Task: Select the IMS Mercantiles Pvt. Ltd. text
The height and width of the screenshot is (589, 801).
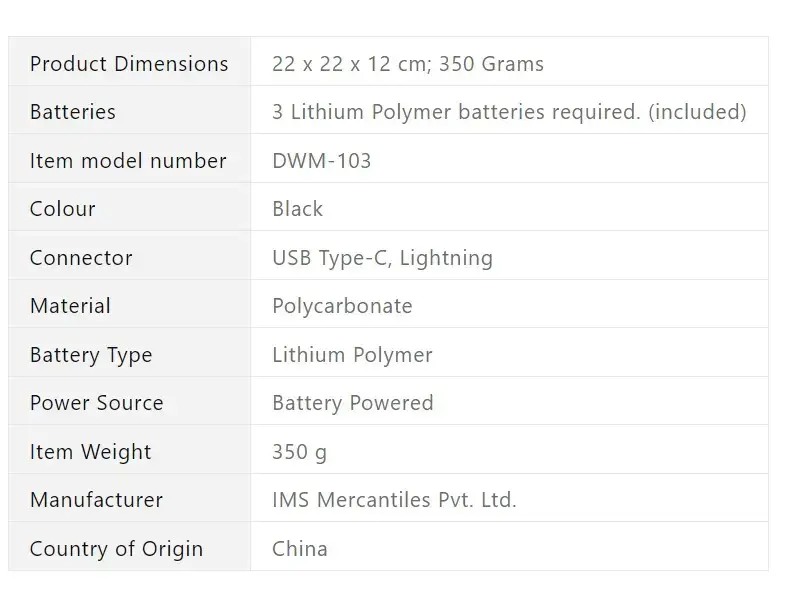Action: [394, 500]
